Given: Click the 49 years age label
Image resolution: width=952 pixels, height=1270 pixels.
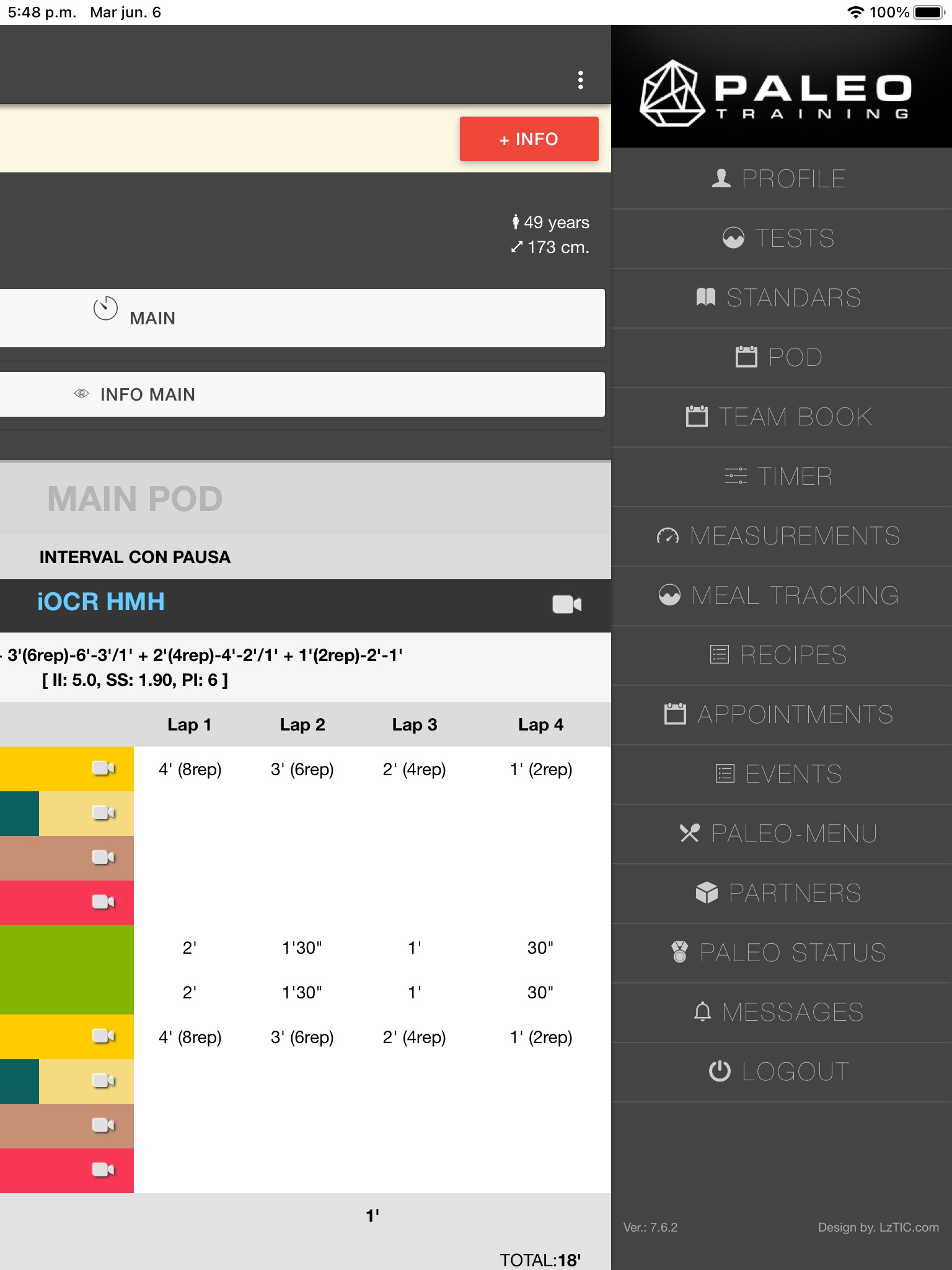Looking at the screenshot, I should click(550, 222).
